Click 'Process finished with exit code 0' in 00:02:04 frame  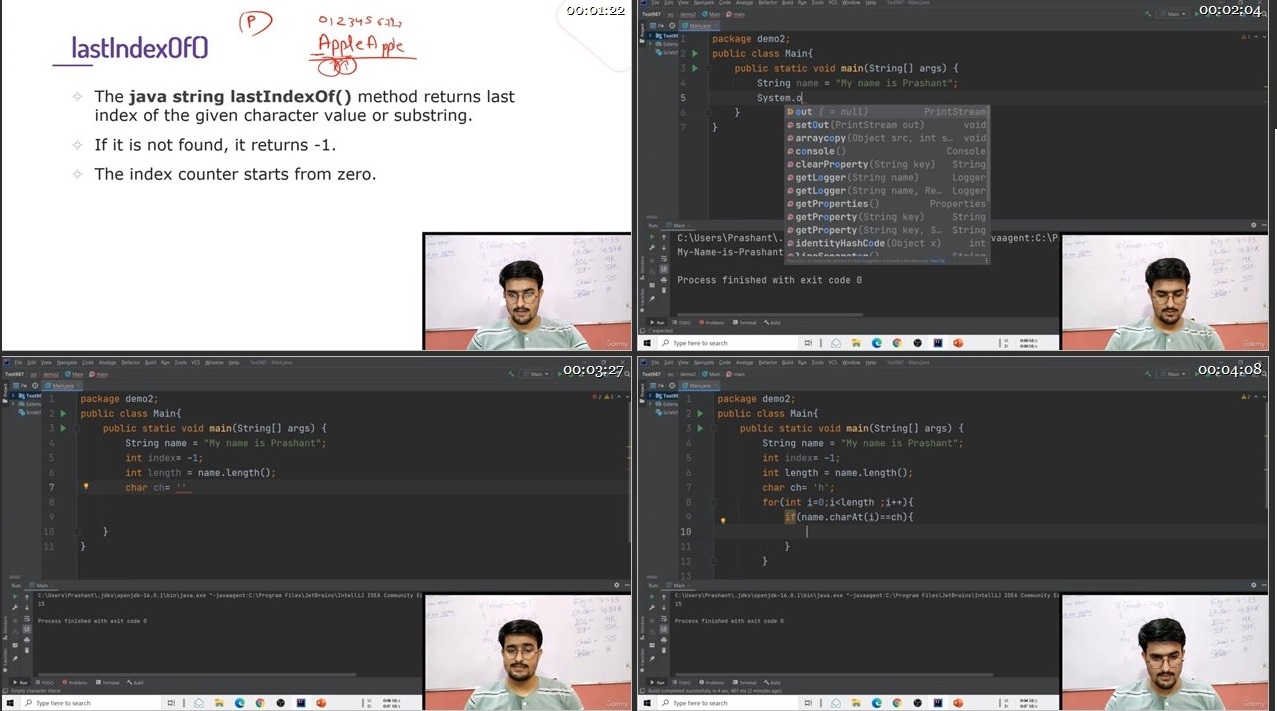(x=770, y=280)
